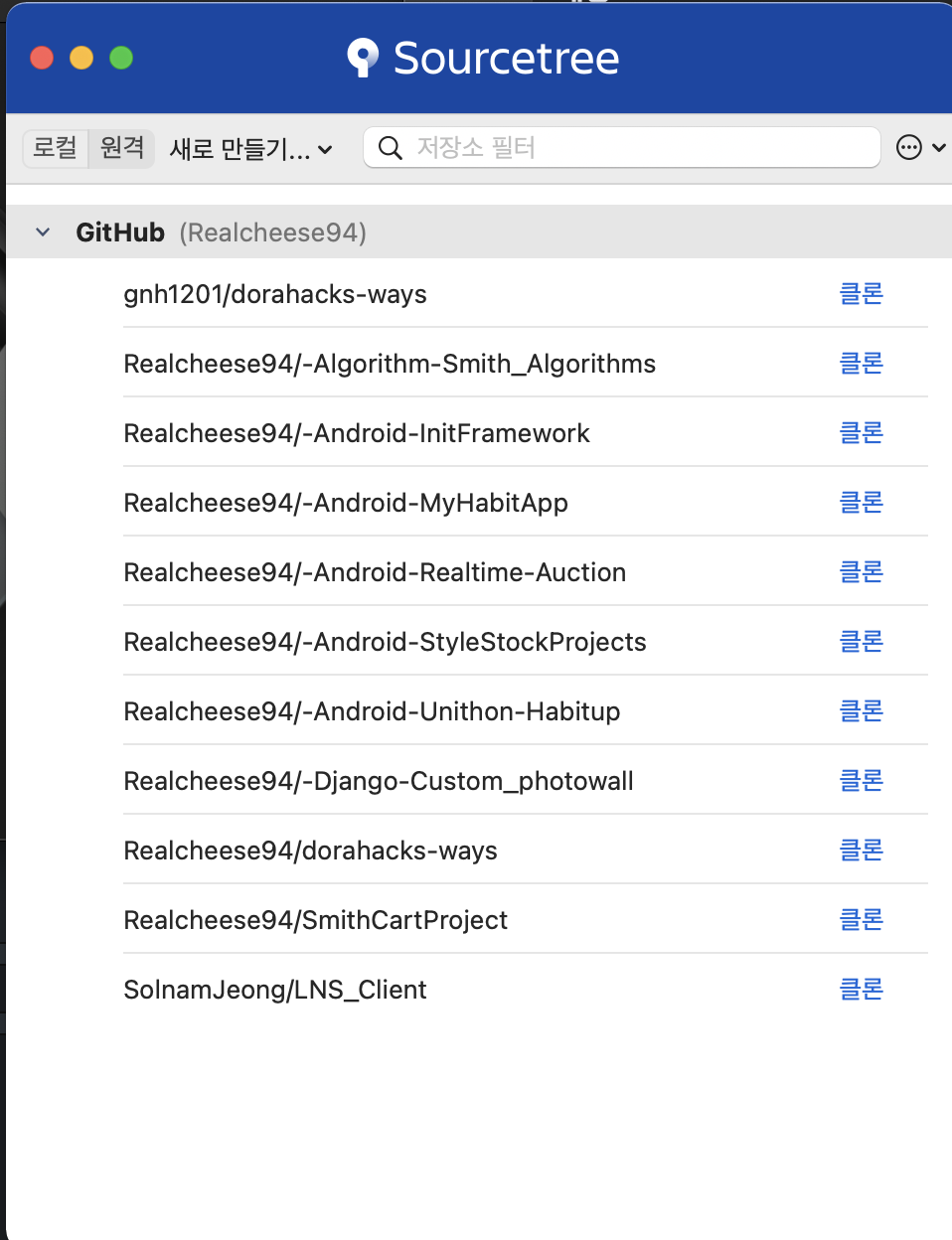
Task: Clone -Android-Realtime-Auction via 클론
Action: coord(862,572)
